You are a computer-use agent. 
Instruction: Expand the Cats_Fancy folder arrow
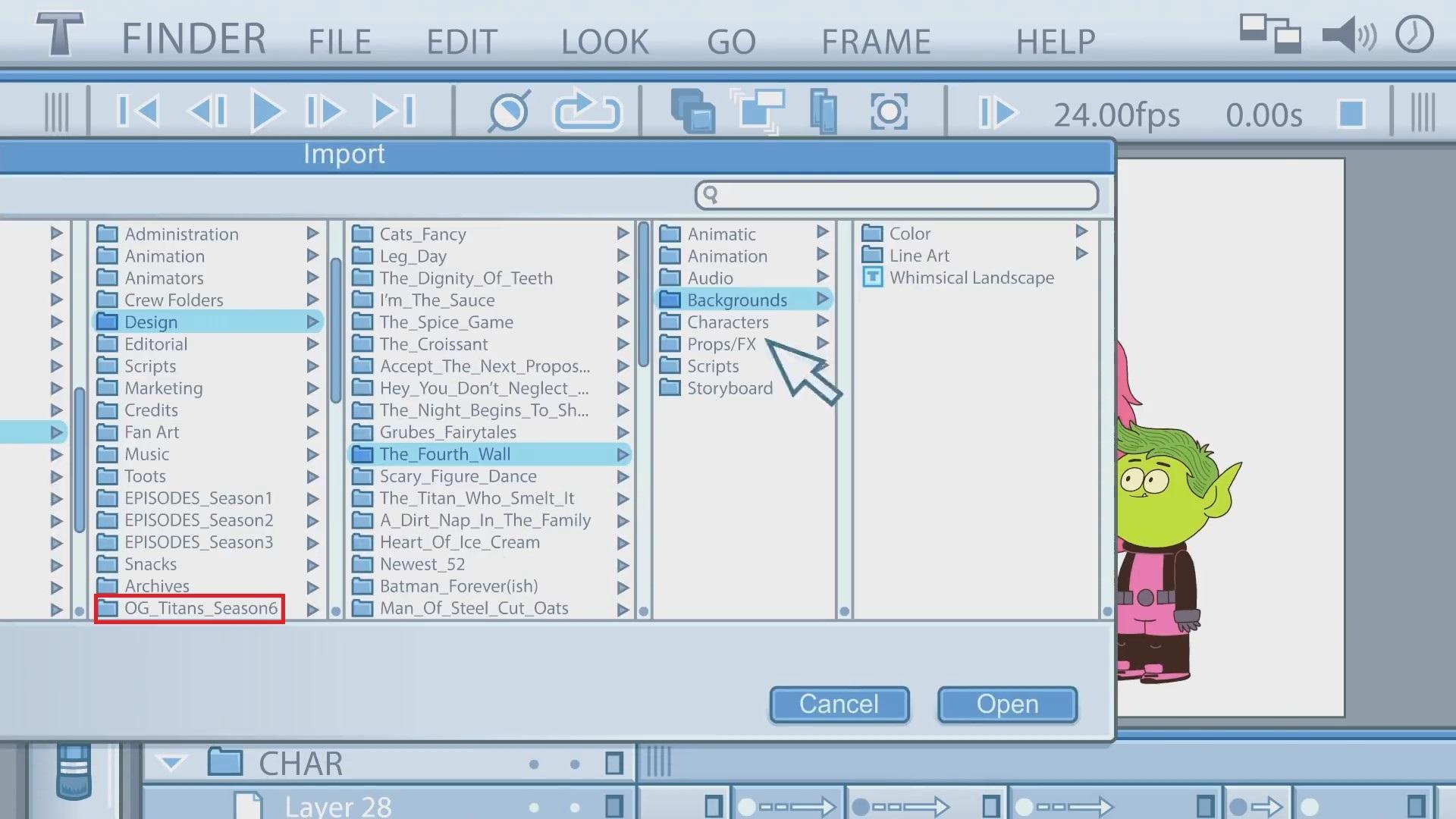coord(623,233)
